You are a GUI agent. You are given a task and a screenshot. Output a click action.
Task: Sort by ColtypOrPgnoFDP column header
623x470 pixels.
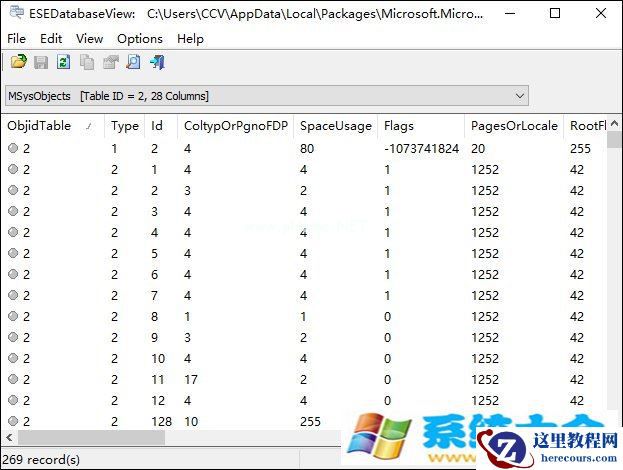(236, 126)
